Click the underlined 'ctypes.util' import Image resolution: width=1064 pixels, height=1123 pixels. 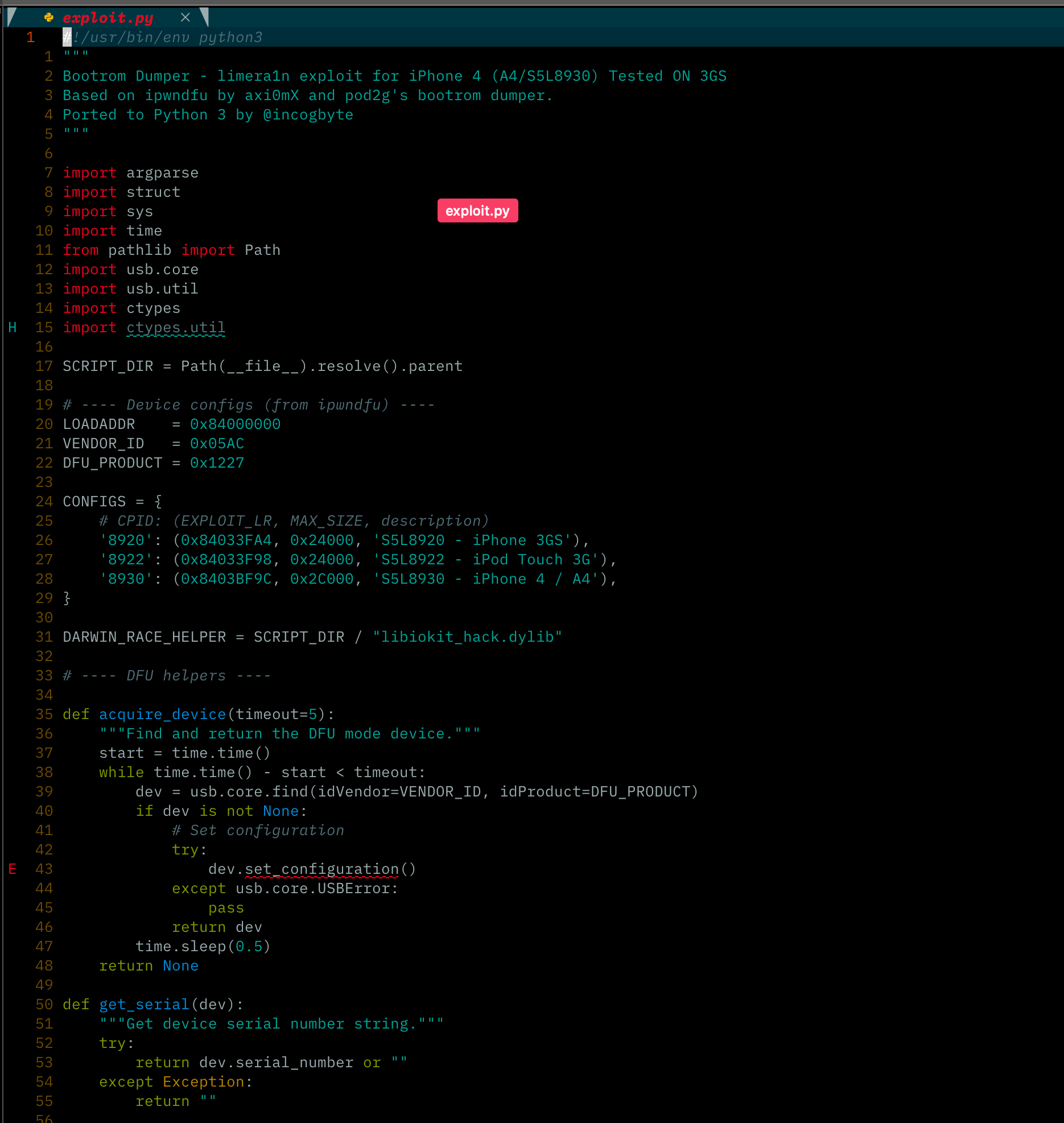pyautogui.click(x=176, y=328)
